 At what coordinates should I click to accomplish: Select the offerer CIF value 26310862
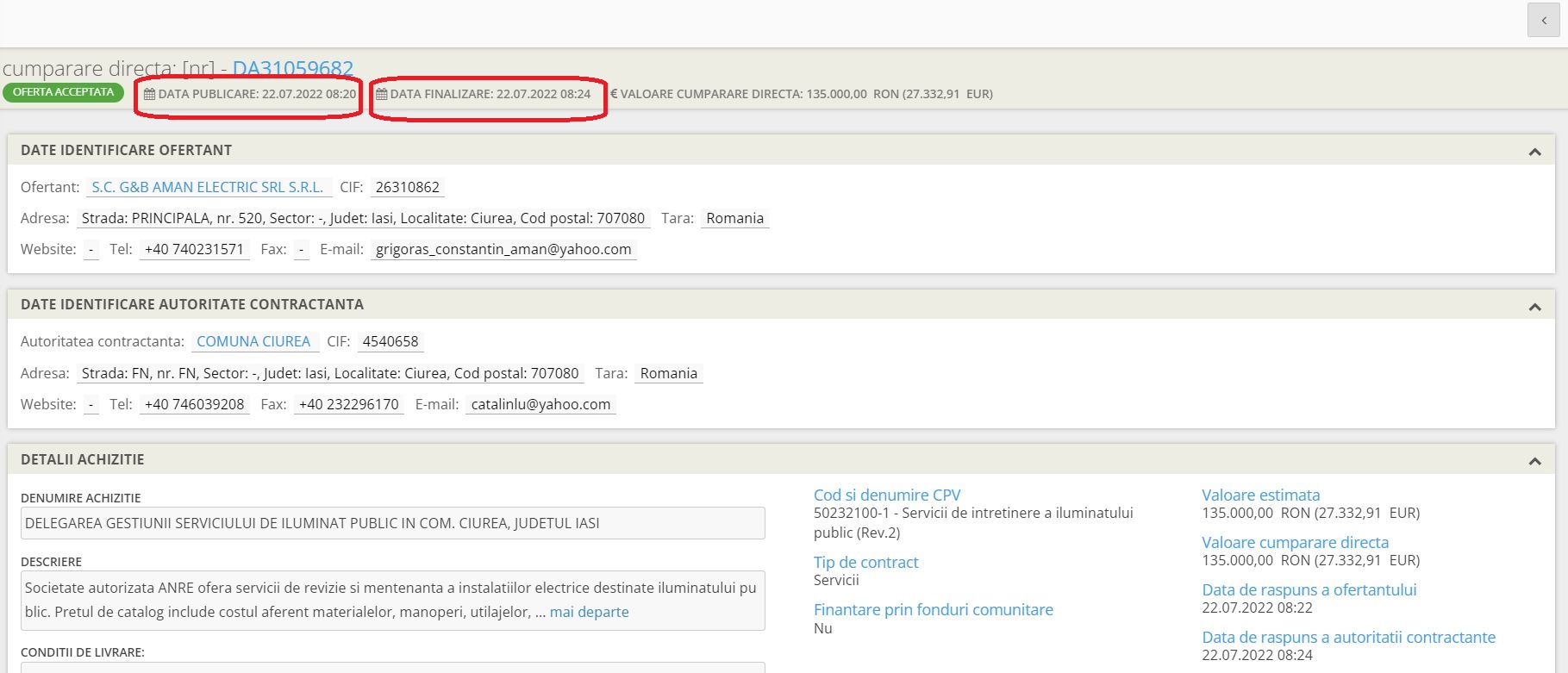point(407,187)
